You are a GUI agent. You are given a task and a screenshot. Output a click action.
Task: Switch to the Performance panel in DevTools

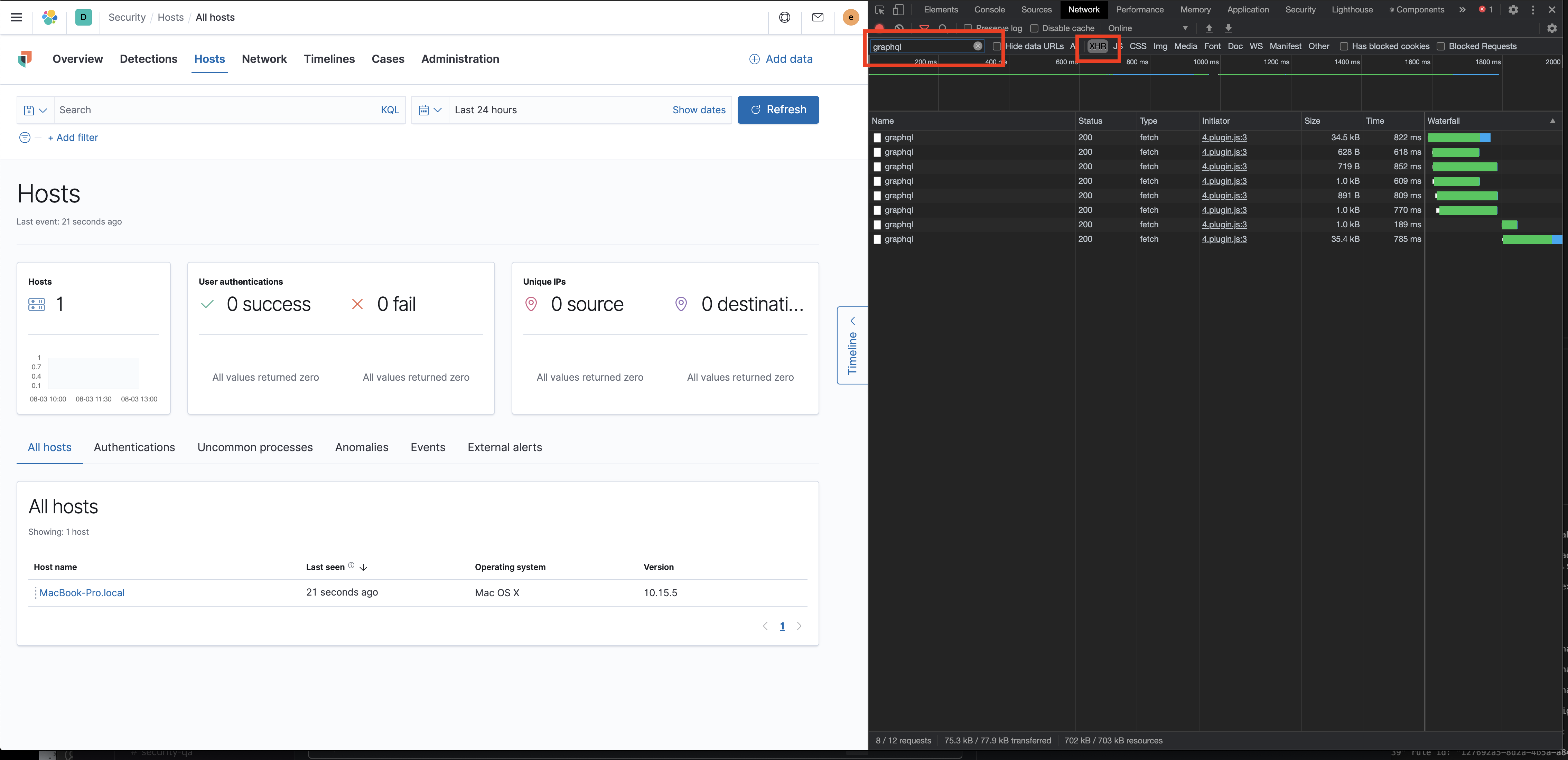(x=1139, y=9)
